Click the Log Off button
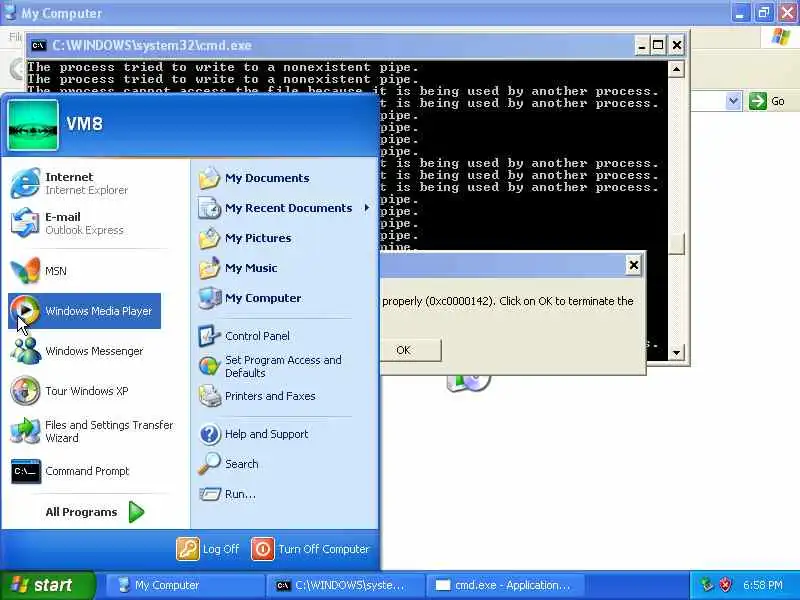 208,549
